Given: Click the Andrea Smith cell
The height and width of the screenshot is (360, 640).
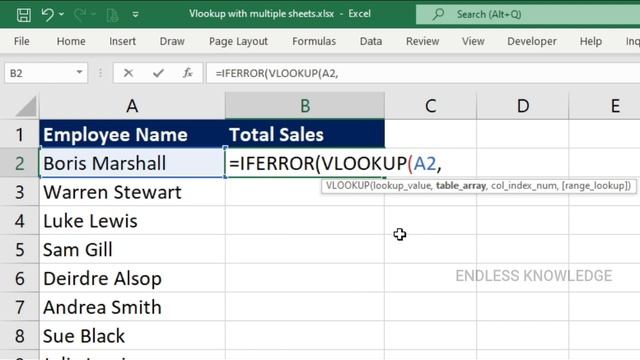Looking at the screenshot, I should tap(132, 307).
